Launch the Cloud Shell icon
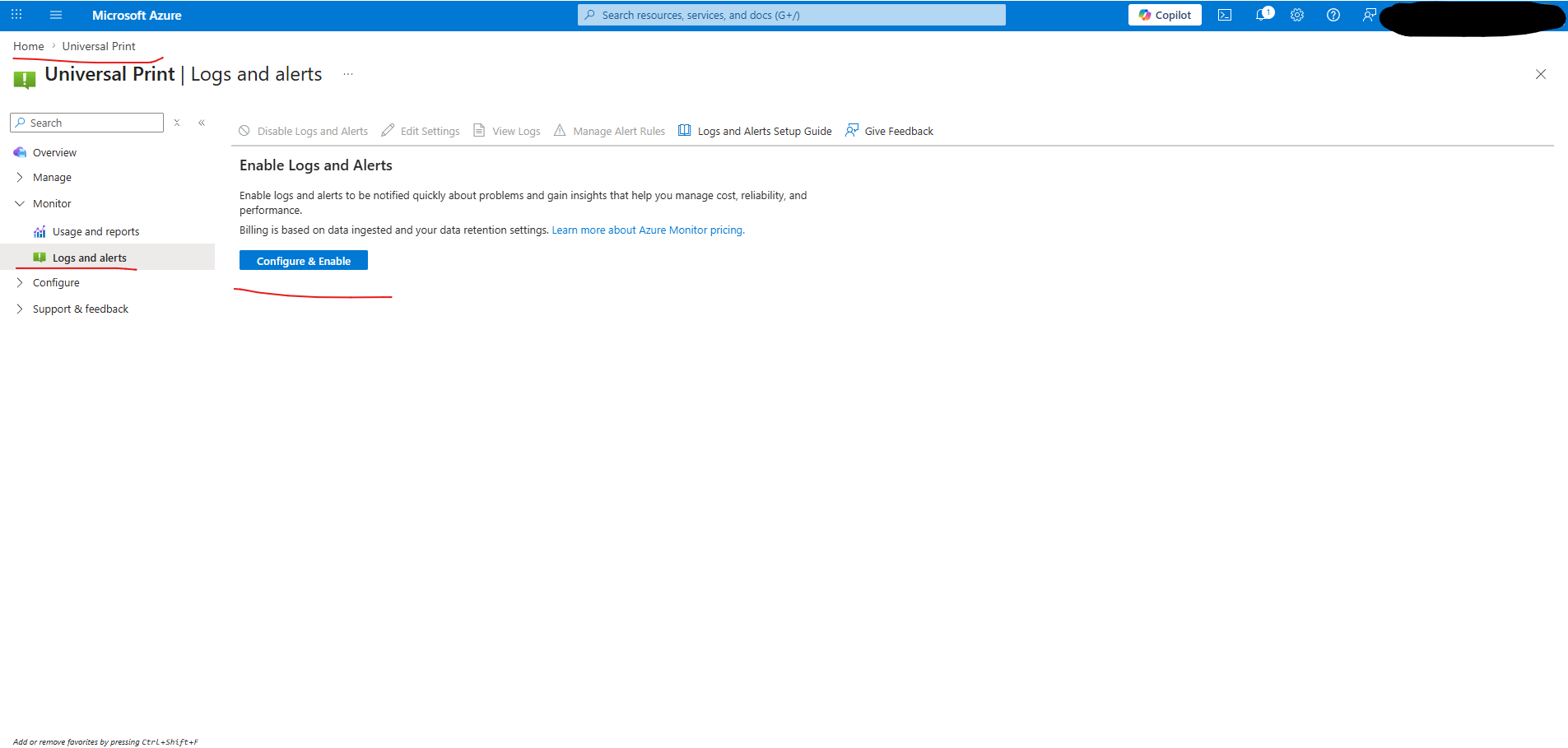This screenshot has height=748, width=1568. [1225, 15]
